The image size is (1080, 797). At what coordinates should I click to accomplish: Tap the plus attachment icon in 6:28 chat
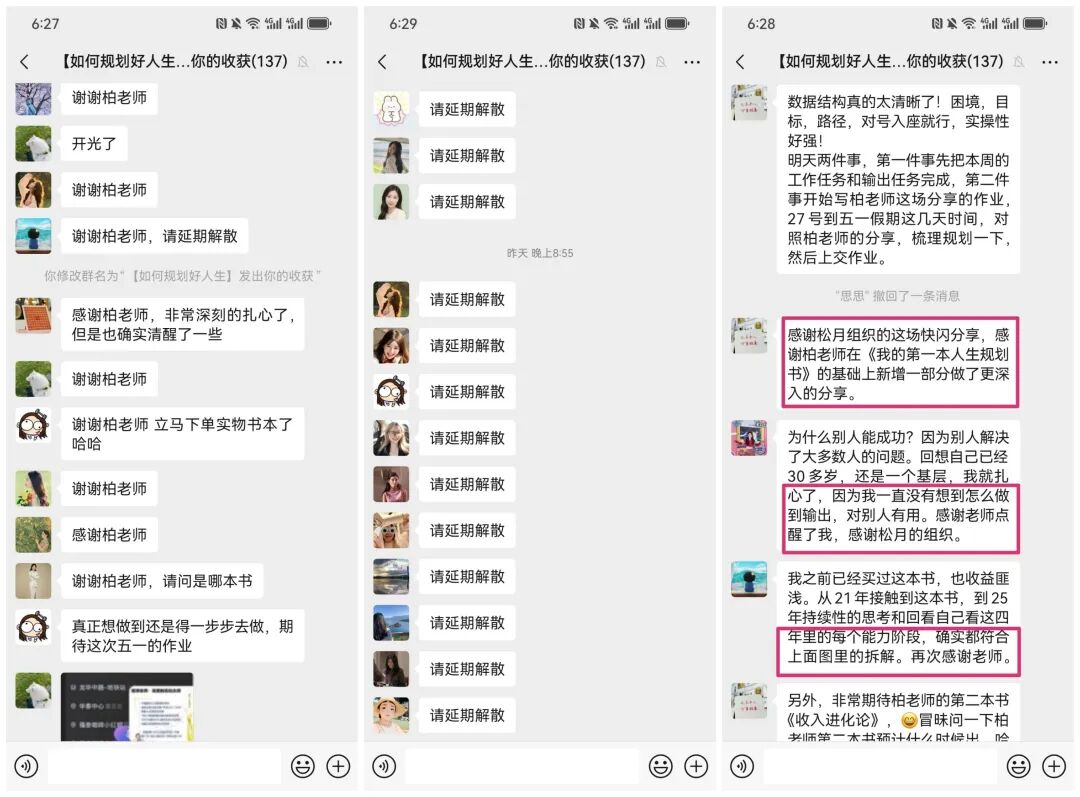point(1055,766)
